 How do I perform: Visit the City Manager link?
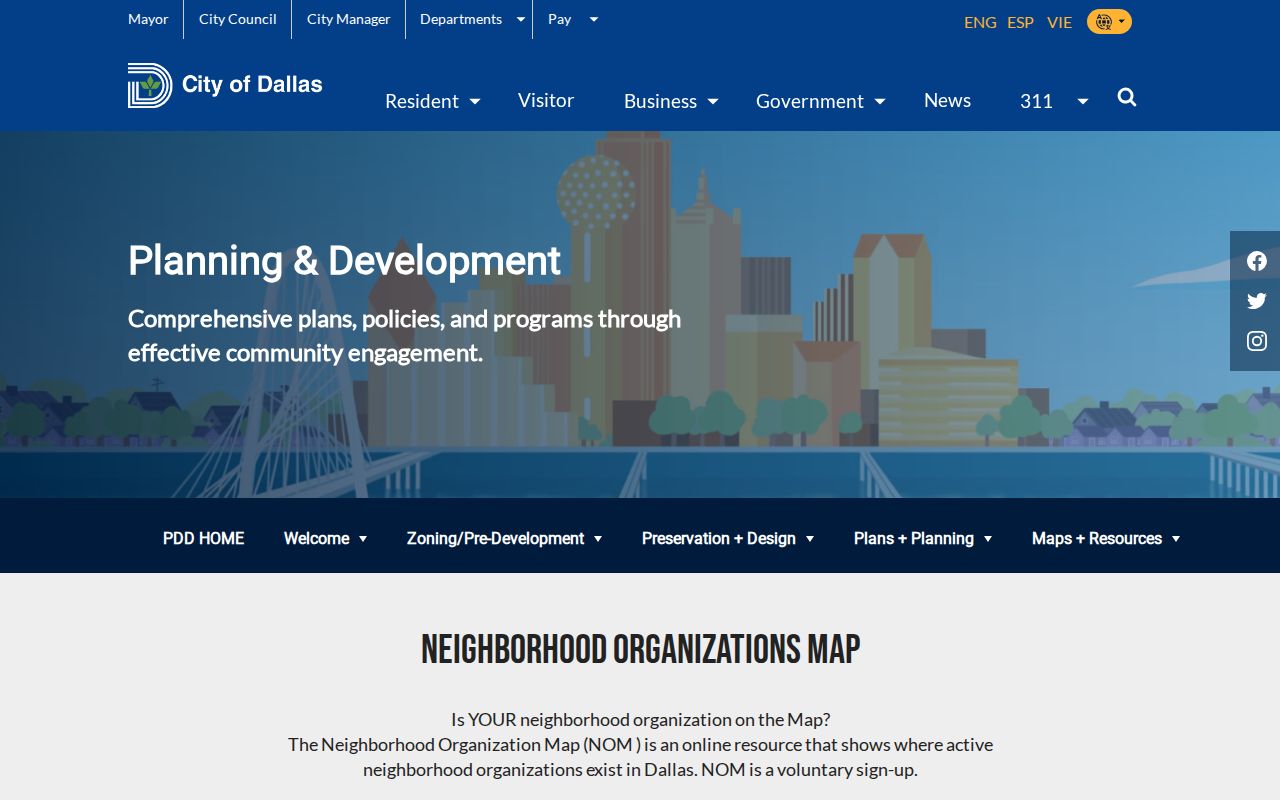[349, 19]
